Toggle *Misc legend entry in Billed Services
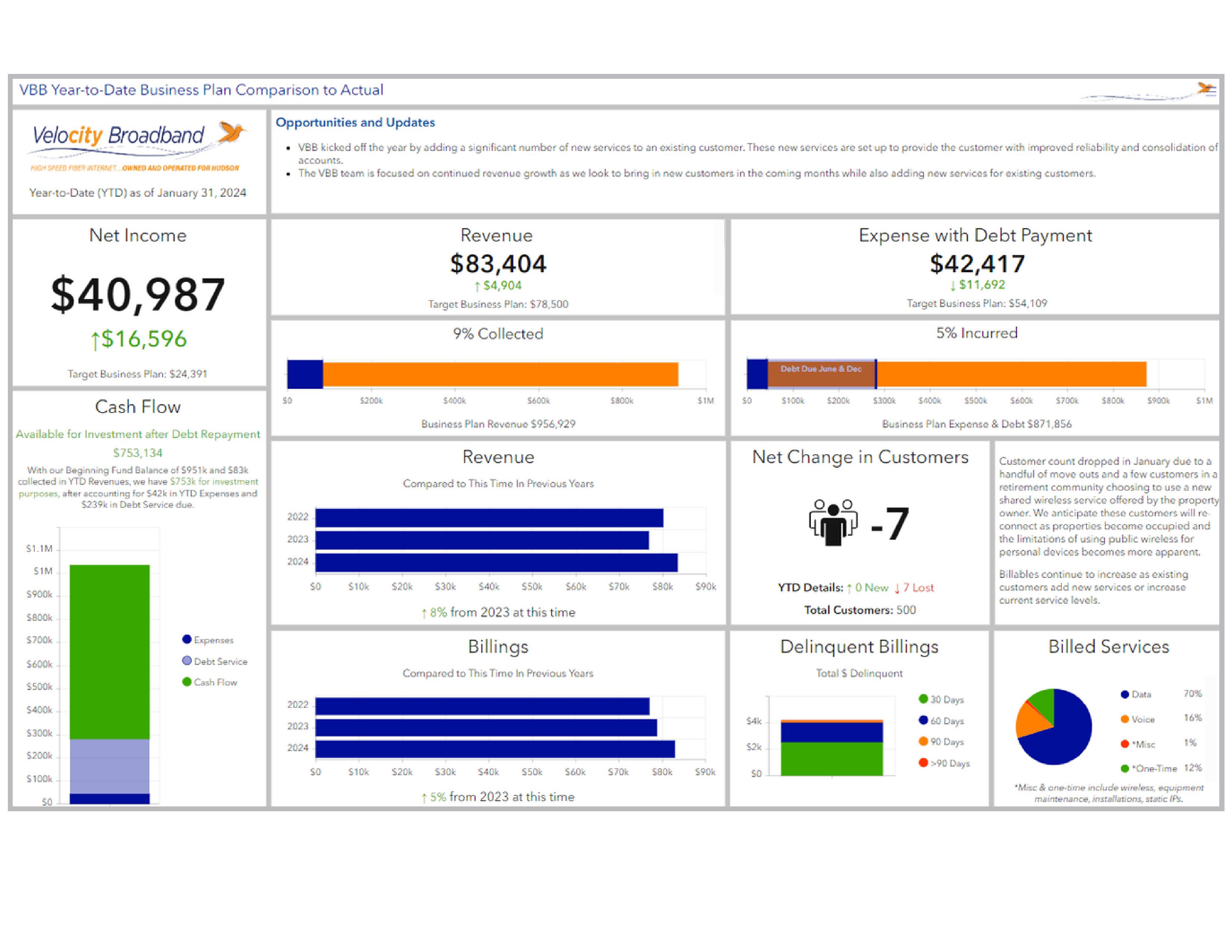Viewport: 1232px width, 952px height. tap(1137, 744)
